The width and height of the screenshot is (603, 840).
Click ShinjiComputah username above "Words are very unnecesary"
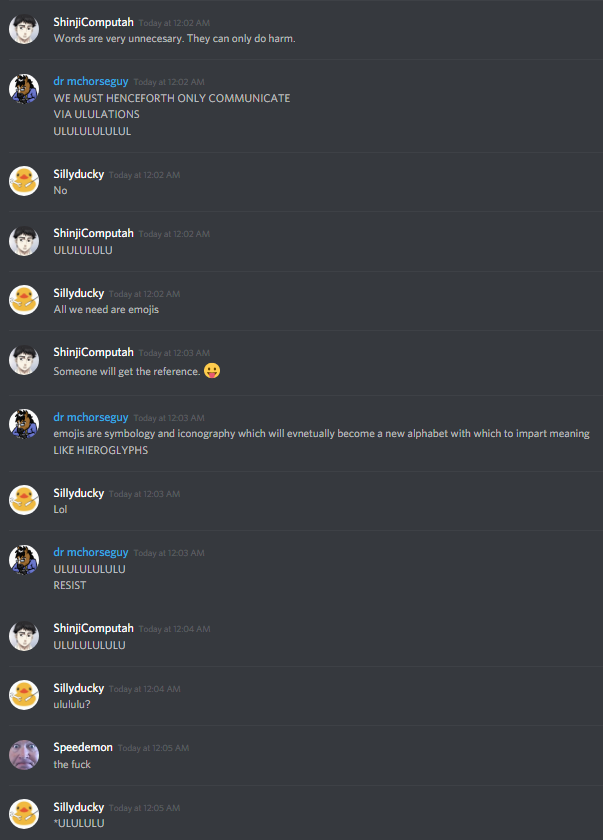point(93,22)
